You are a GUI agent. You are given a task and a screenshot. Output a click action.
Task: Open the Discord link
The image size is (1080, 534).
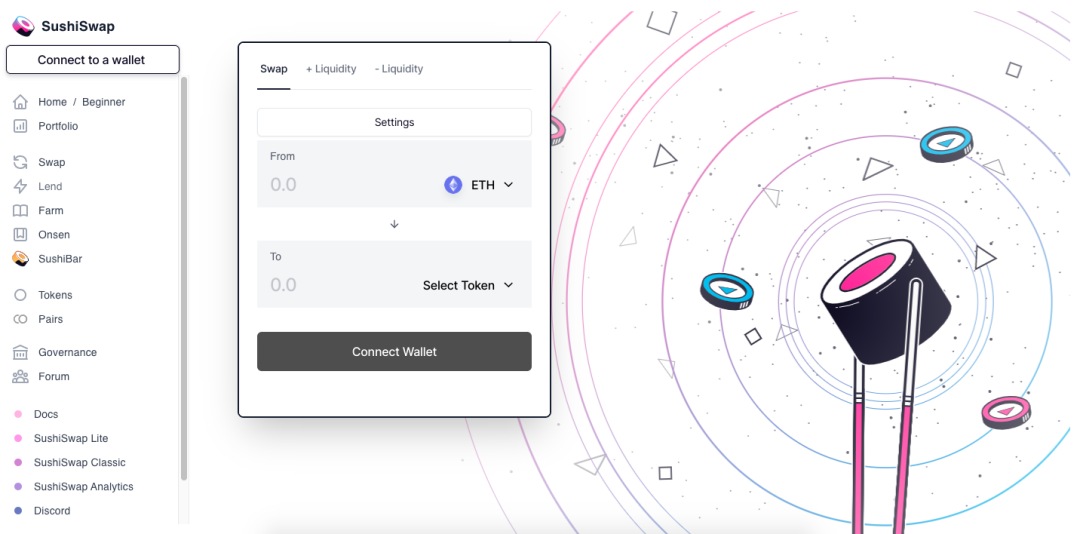click(x=52, y=511)
